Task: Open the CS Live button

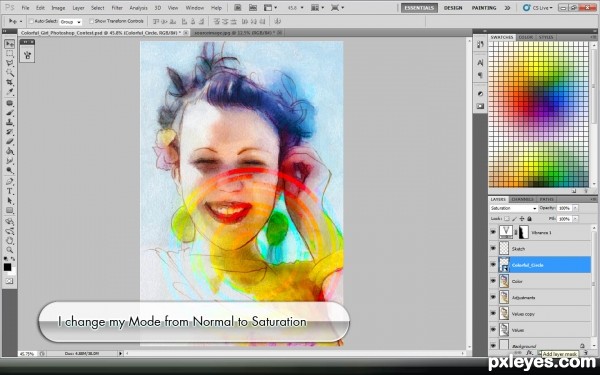Action: [x=538, y=8]
